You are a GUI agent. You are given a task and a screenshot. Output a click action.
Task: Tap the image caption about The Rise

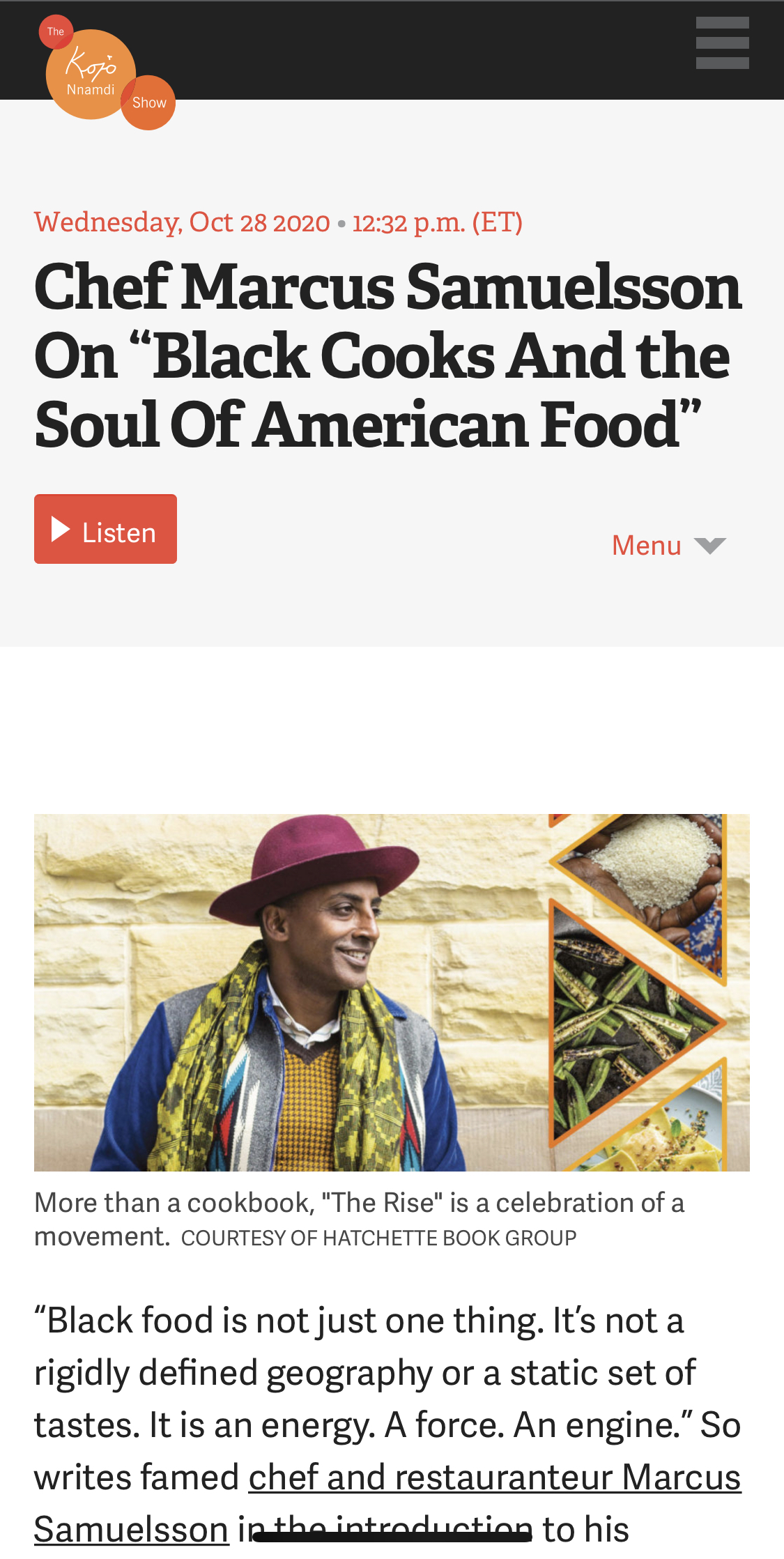pyautogui.click(x=359, y=1220)
